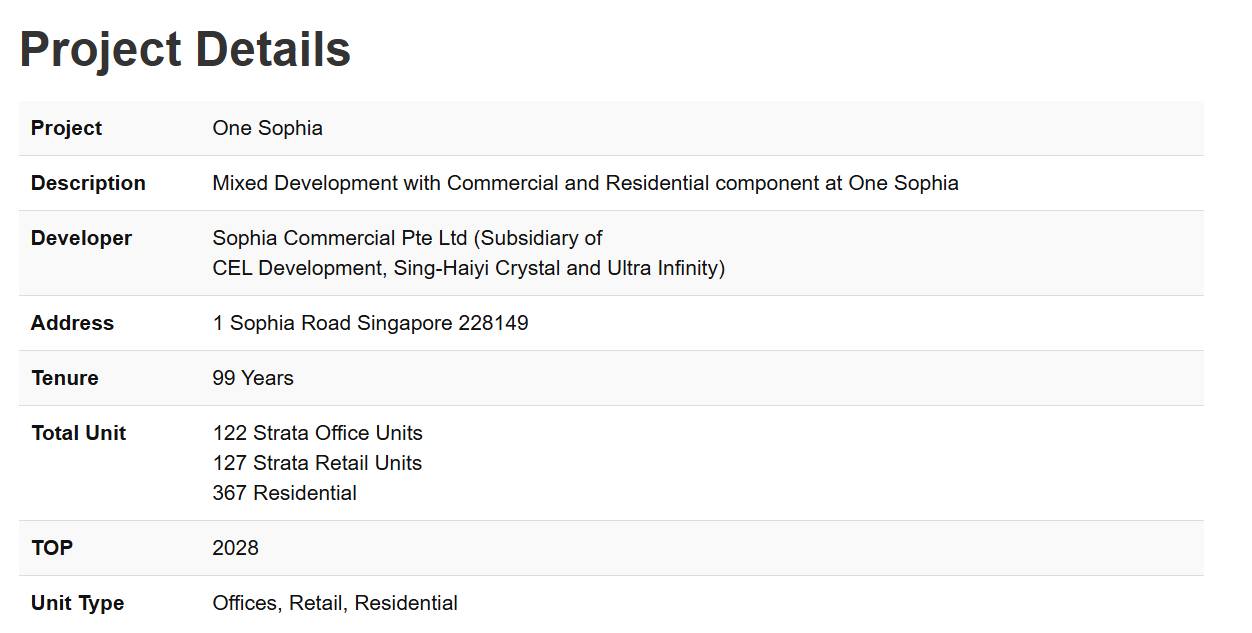Click Offices, Retail, Residential value
The height and width of the screenshot is (633, 1252).
point(335,603)
